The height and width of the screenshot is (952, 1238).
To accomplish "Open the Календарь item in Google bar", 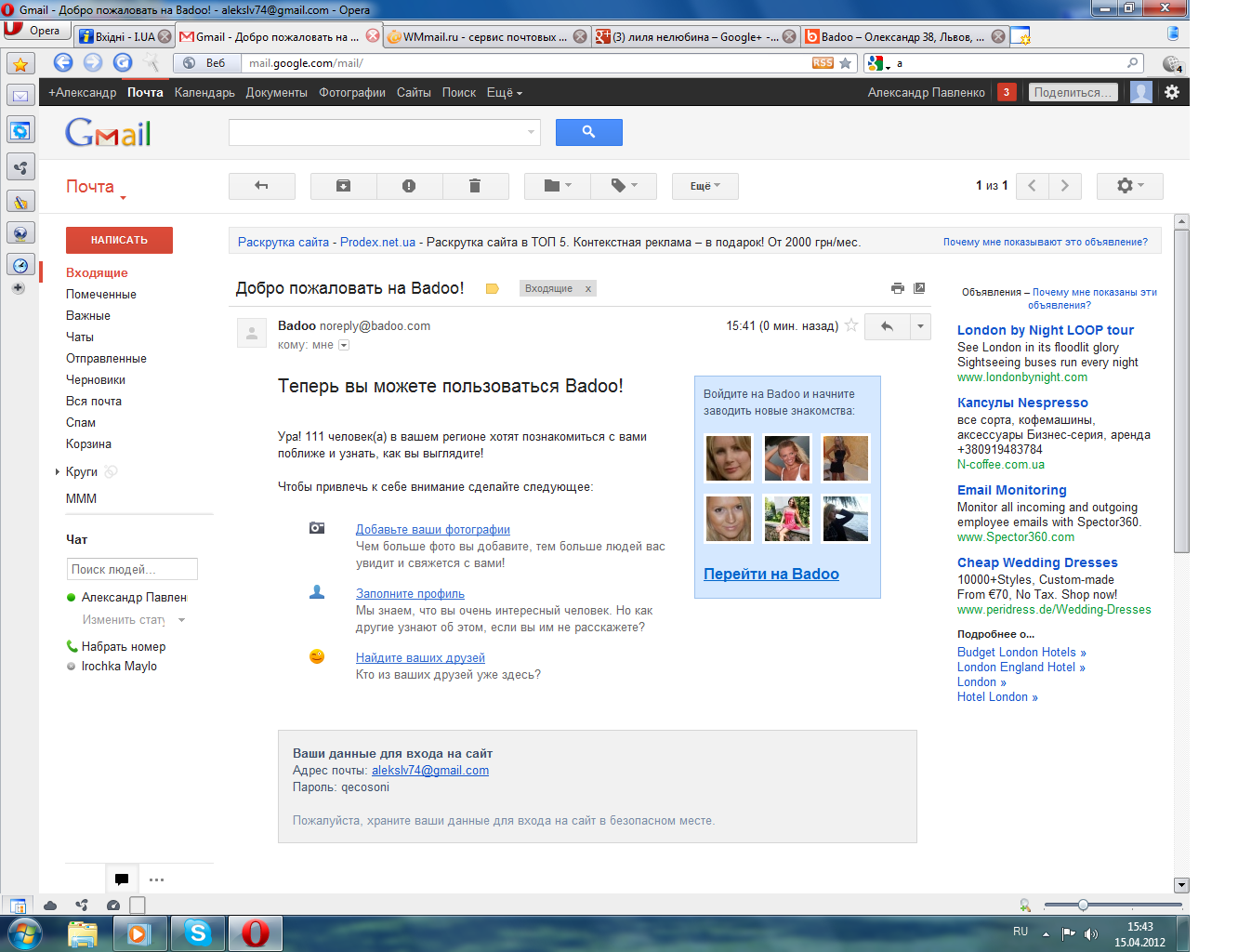I will (x=204, y=92).
